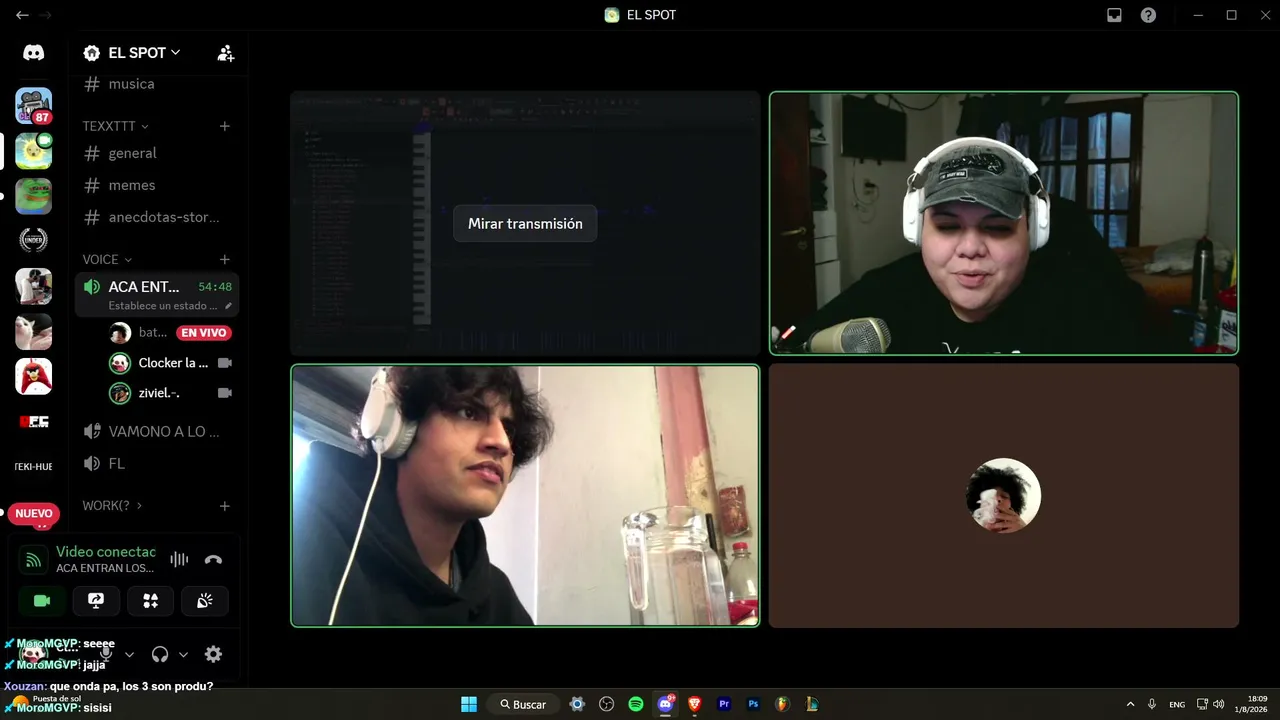Open EL SPOT server menu

144,53
